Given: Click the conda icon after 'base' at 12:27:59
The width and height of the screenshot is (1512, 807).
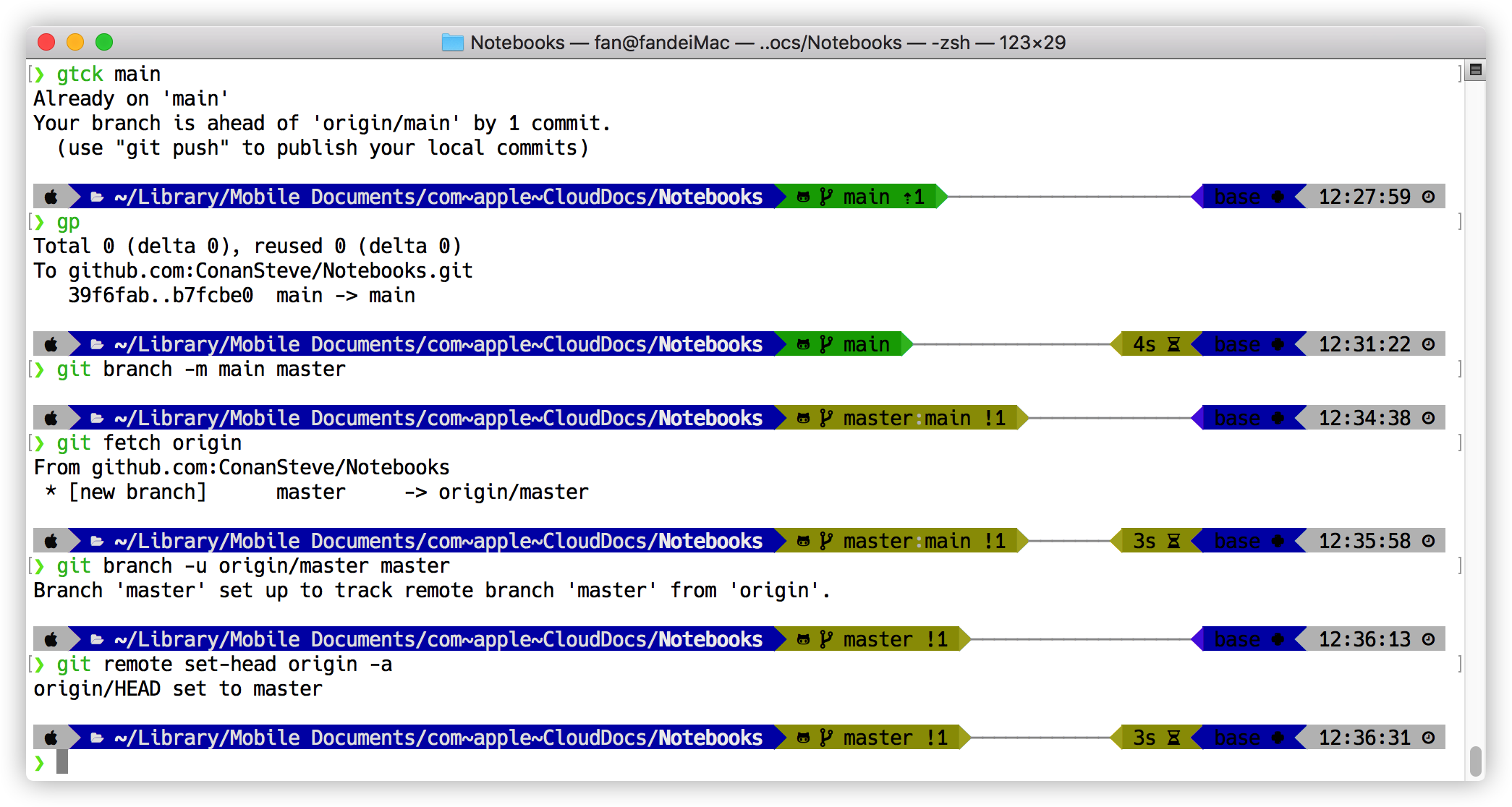Looking at the screenshot, I should tap(1278, 197).
